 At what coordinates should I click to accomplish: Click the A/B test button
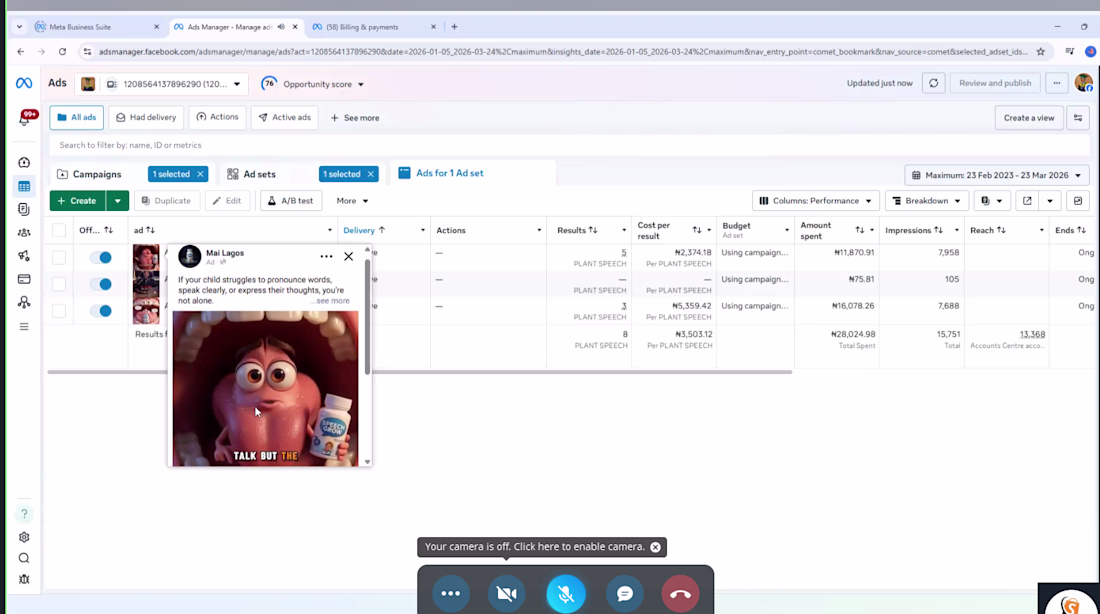coord(290,201)
